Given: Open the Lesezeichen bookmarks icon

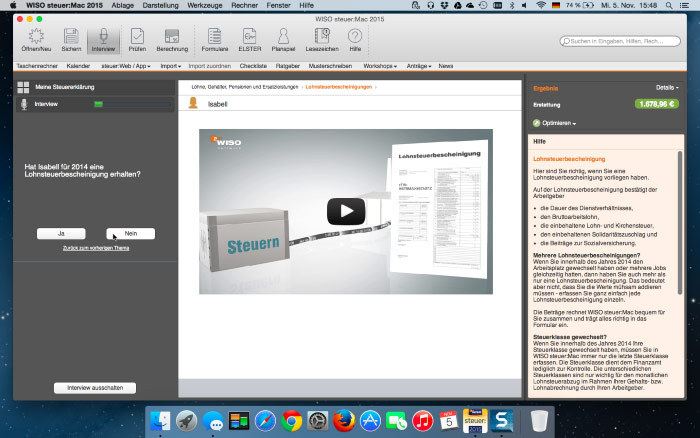Looking at the screenshot, I should point(322,40).
